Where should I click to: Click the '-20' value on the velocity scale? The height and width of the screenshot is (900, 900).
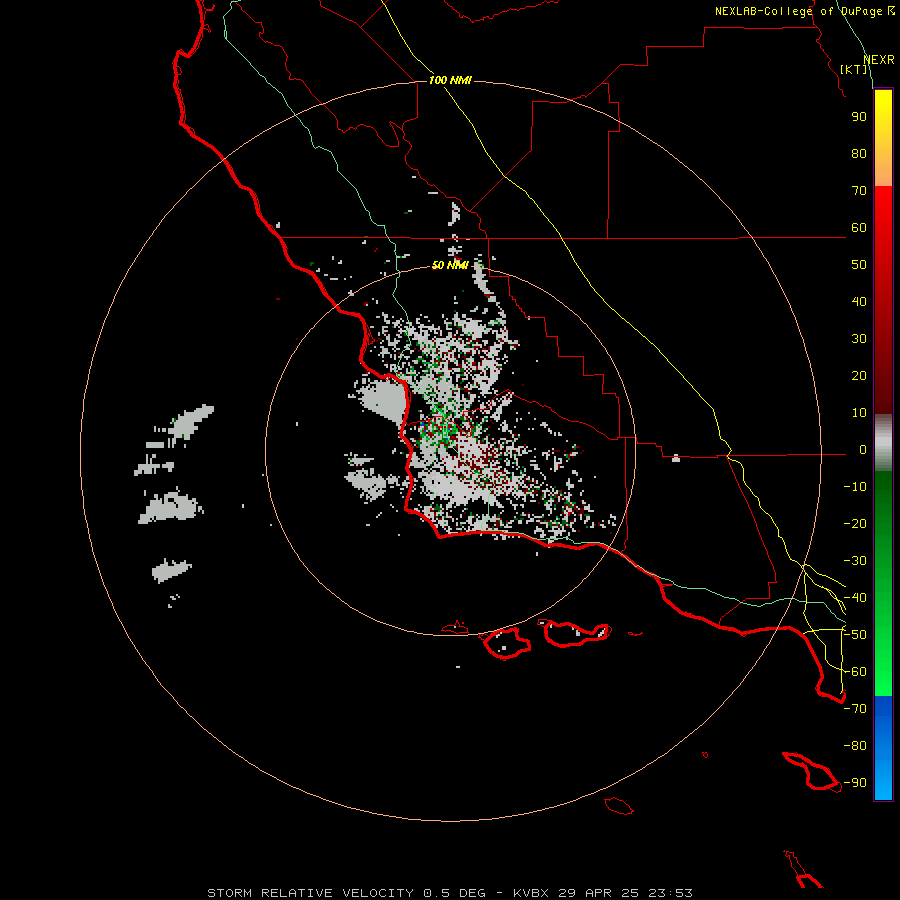(855, 523)
